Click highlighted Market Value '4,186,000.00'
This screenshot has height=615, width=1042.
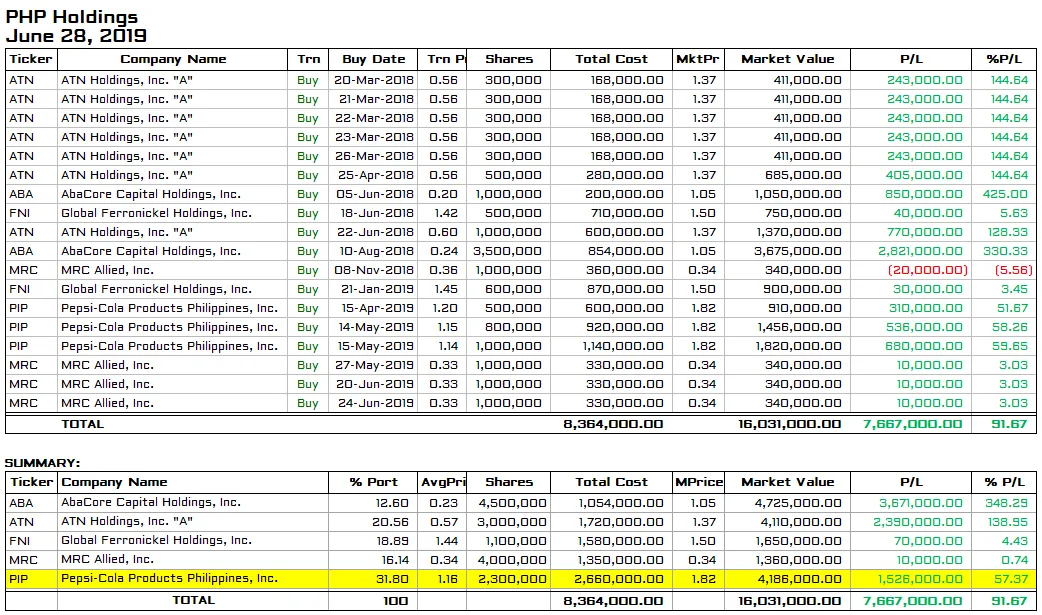coord(799,579)
